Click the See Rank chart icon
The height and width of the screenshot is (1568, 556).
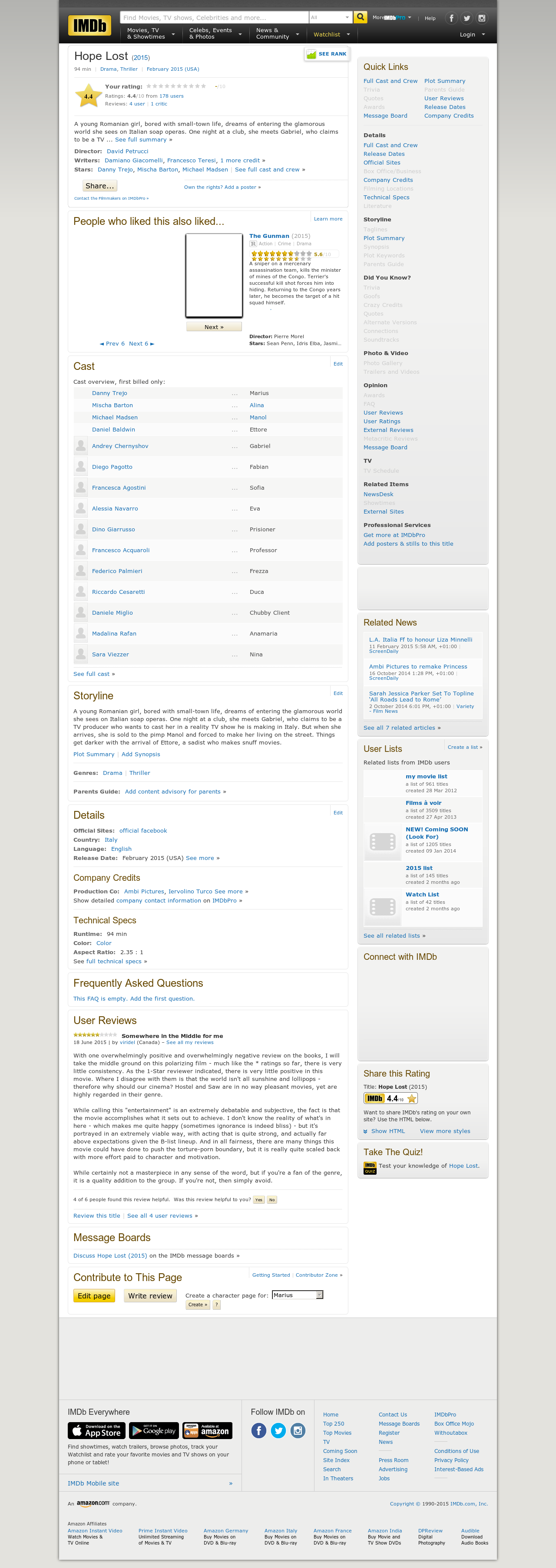311,54
